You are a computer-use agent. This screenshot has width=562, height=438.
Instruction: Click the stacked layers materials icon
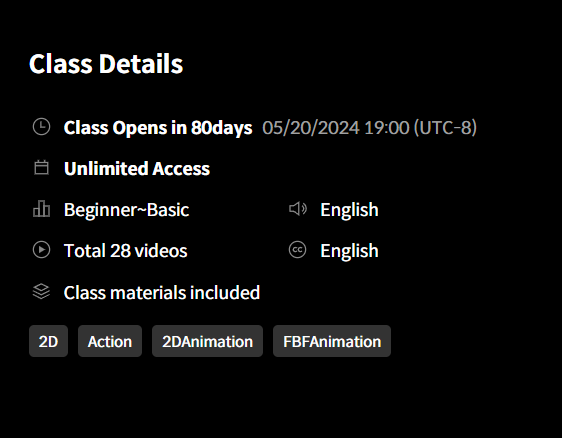point(42,291)
